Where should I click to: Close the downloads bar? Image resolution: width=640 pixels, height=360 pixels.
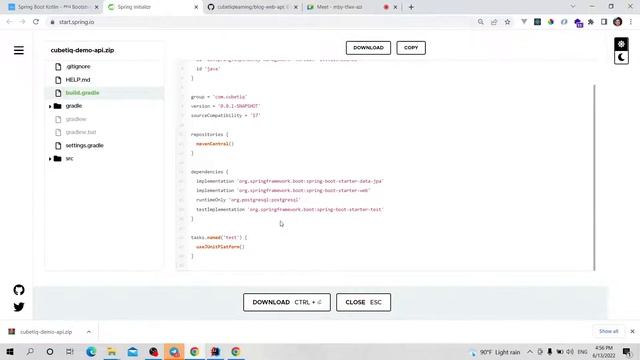(x=632, y=331)
